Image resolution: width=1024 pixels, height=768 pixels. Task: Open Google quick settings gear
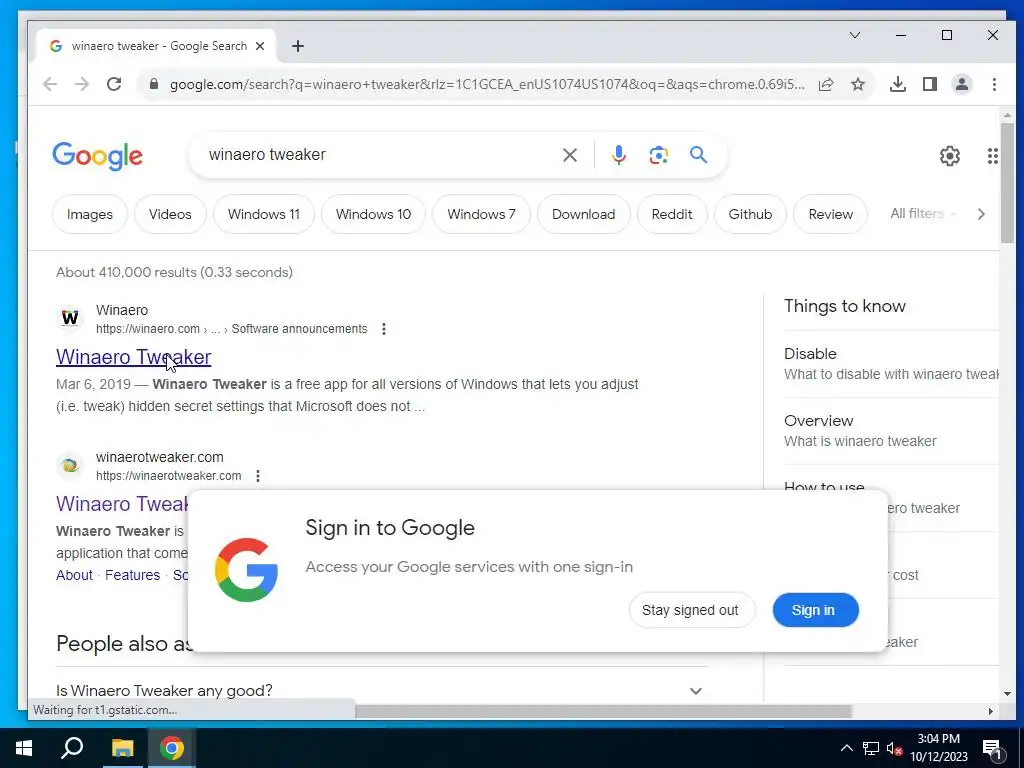click(x=950, y=156)
